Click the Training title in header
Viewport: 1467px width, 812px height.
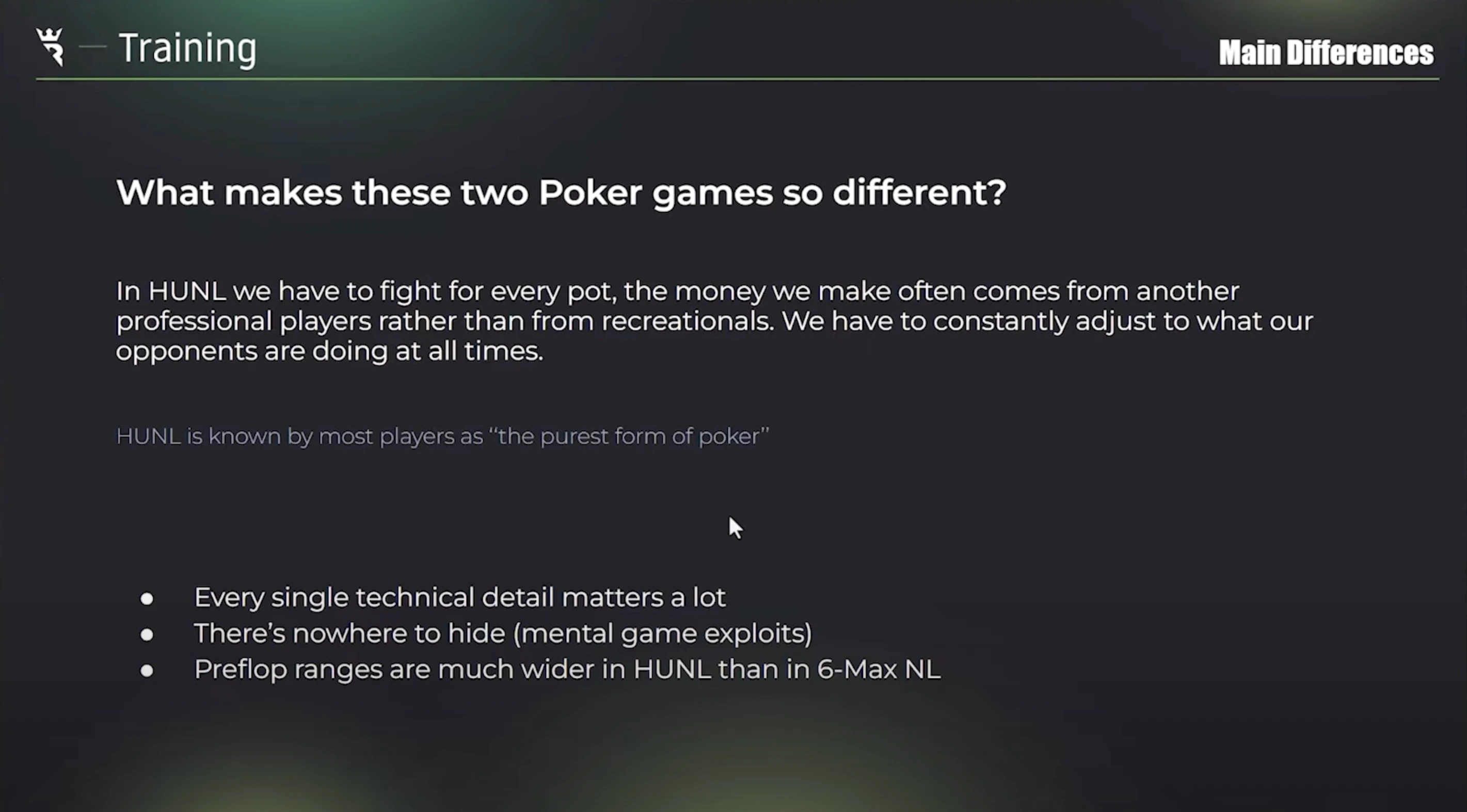pyautogui.click(x=187, y=49)
